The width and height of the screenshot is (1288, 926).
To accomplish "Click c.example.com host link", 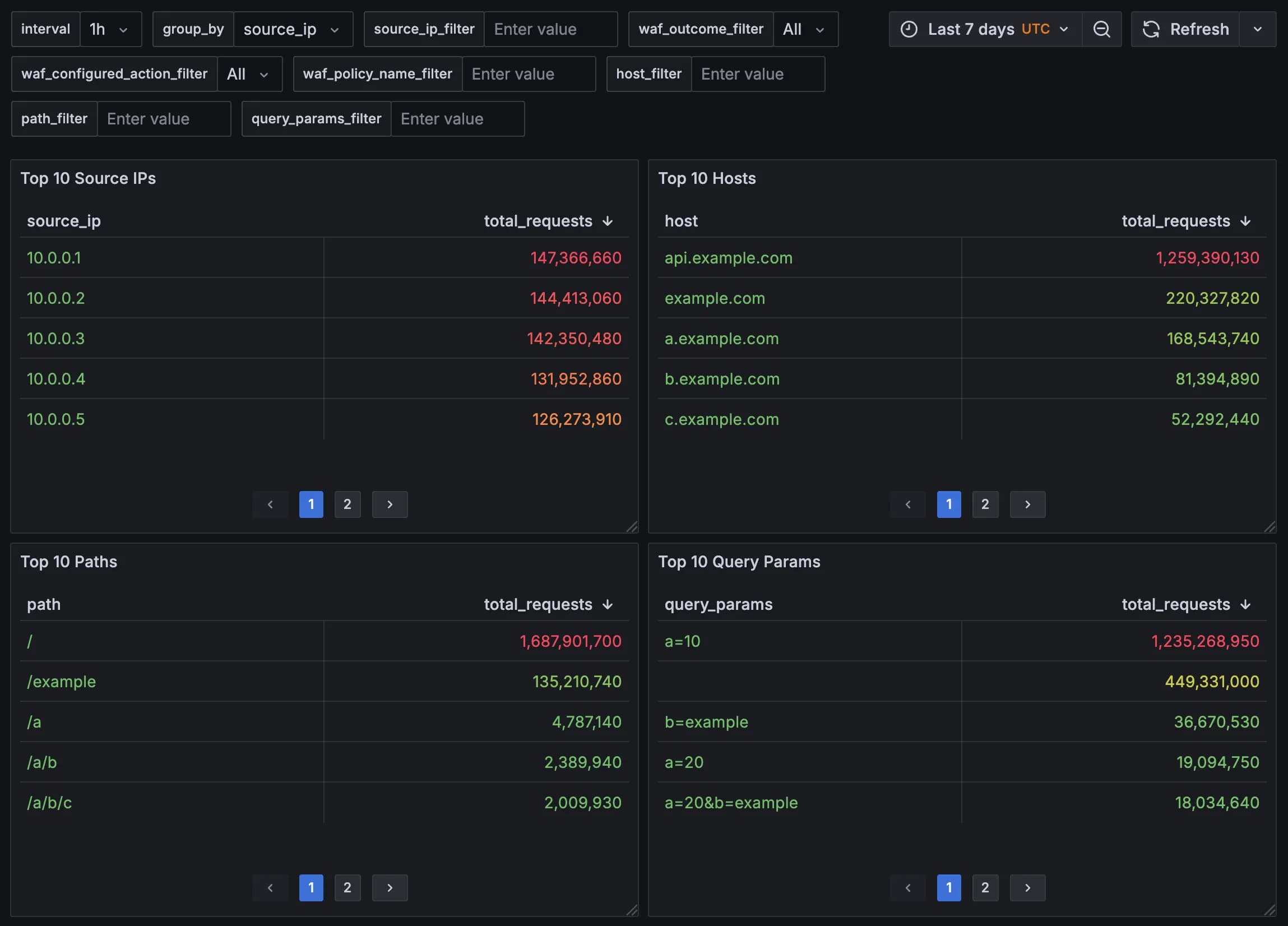I will [722, 419].
